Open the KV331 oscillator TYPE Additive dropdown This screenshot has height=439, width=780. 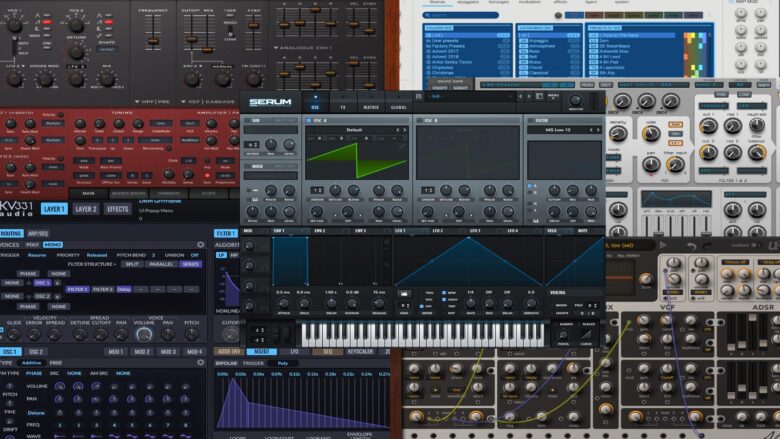coord(31,363)
